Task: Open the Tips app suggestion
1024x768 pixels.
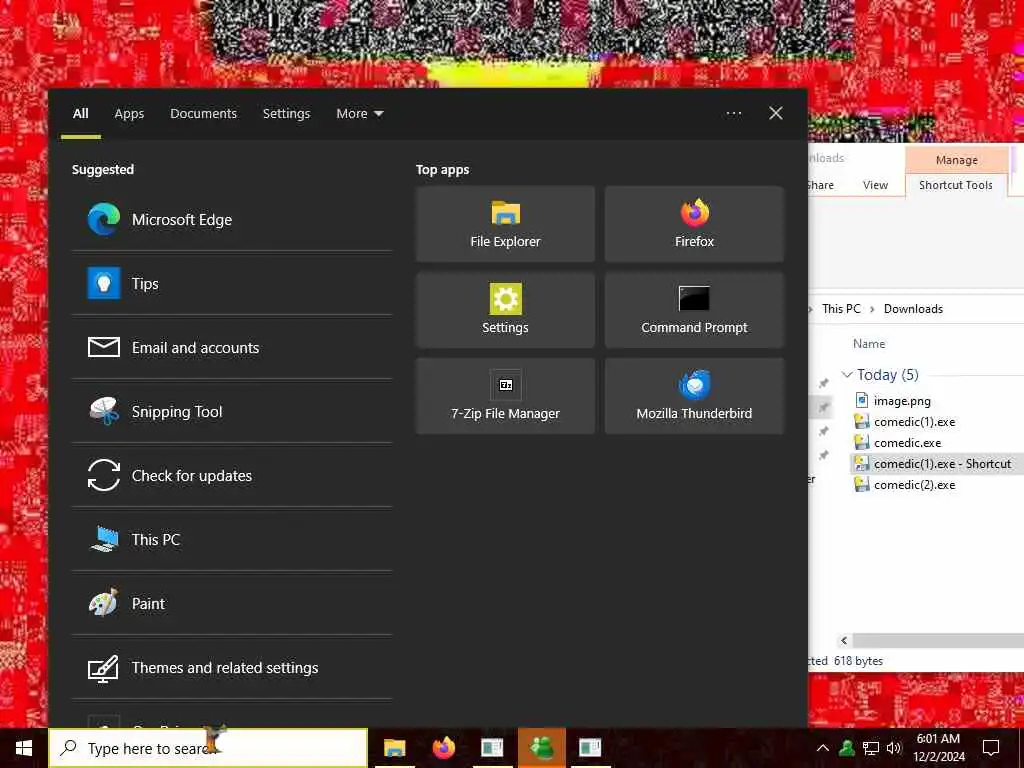Action: click(x=232, y=283)
